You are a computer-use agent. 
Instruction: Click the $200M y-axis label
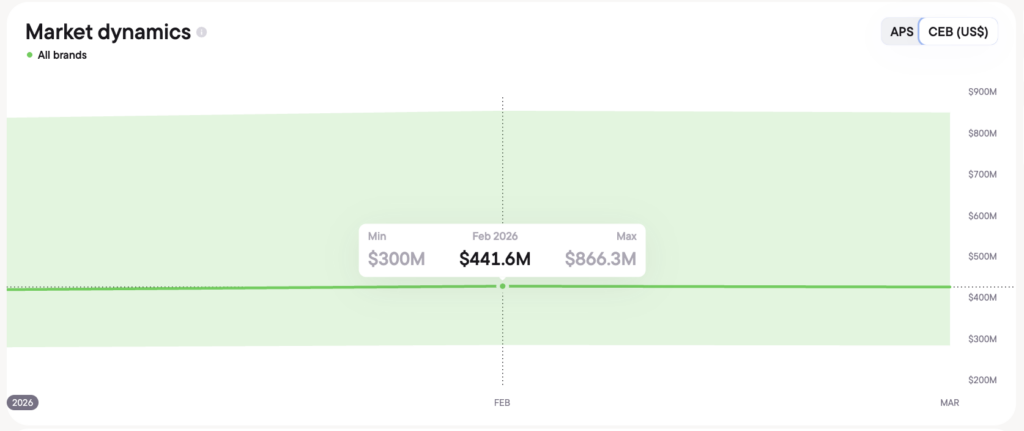pyautogui.click(x=982, y=380)
